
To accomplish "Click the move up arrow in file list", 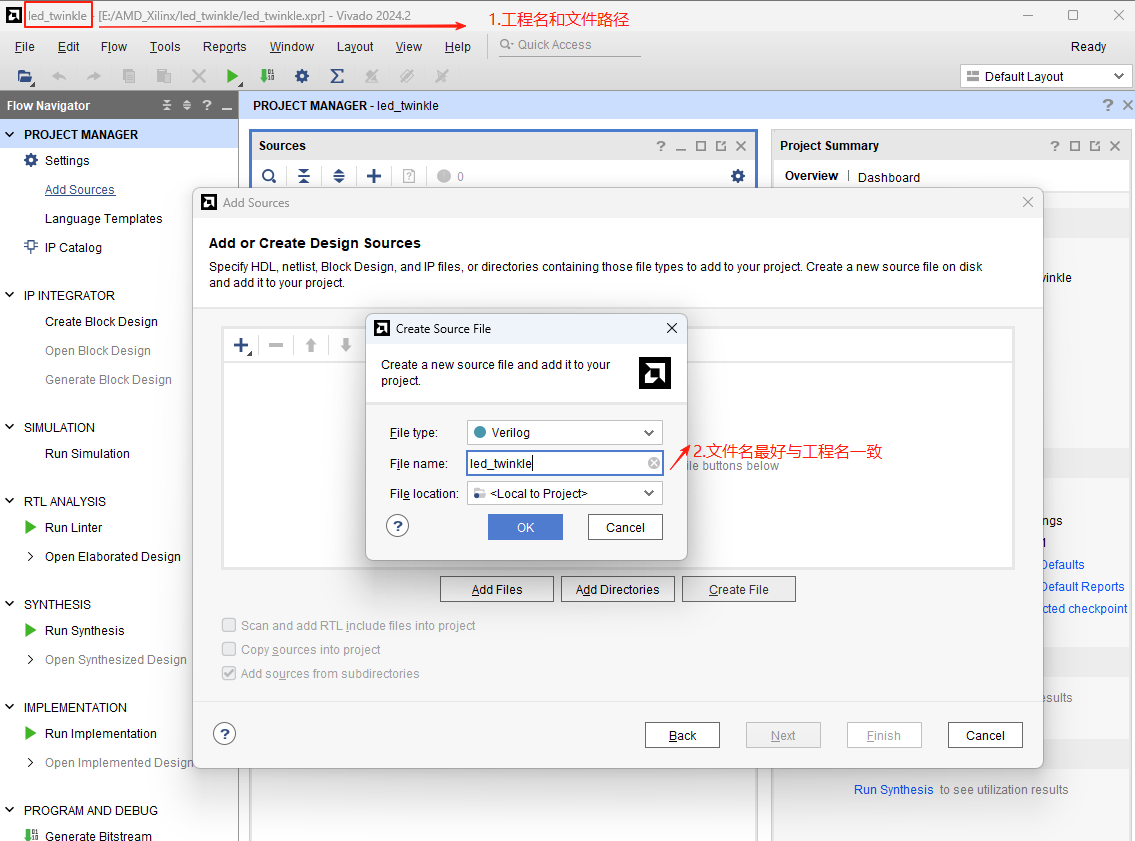I will pyautogui.click(x=311, y=345).
